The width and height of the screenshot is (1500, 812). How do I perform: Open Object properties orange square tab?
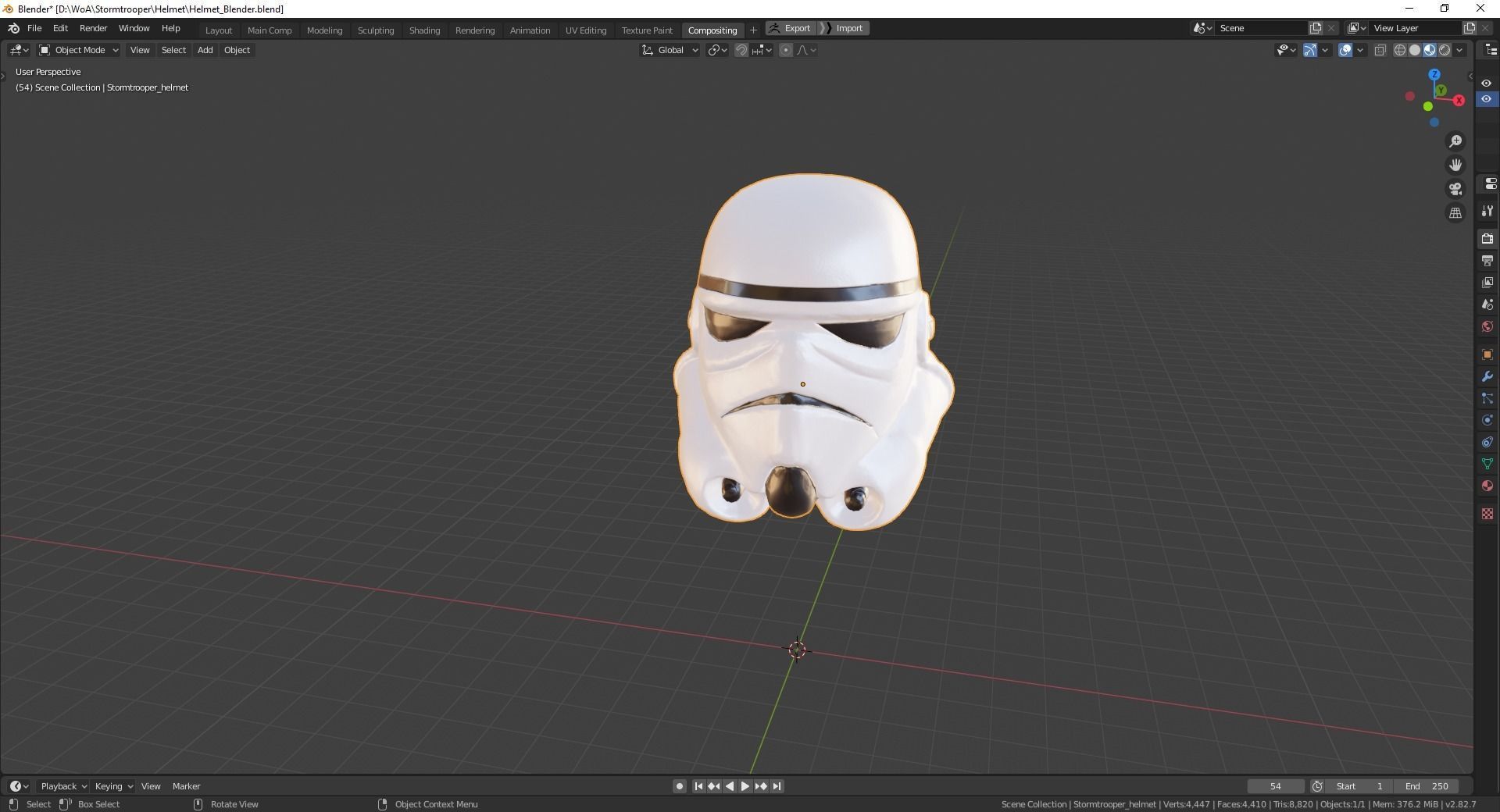tap(1487, 354)
